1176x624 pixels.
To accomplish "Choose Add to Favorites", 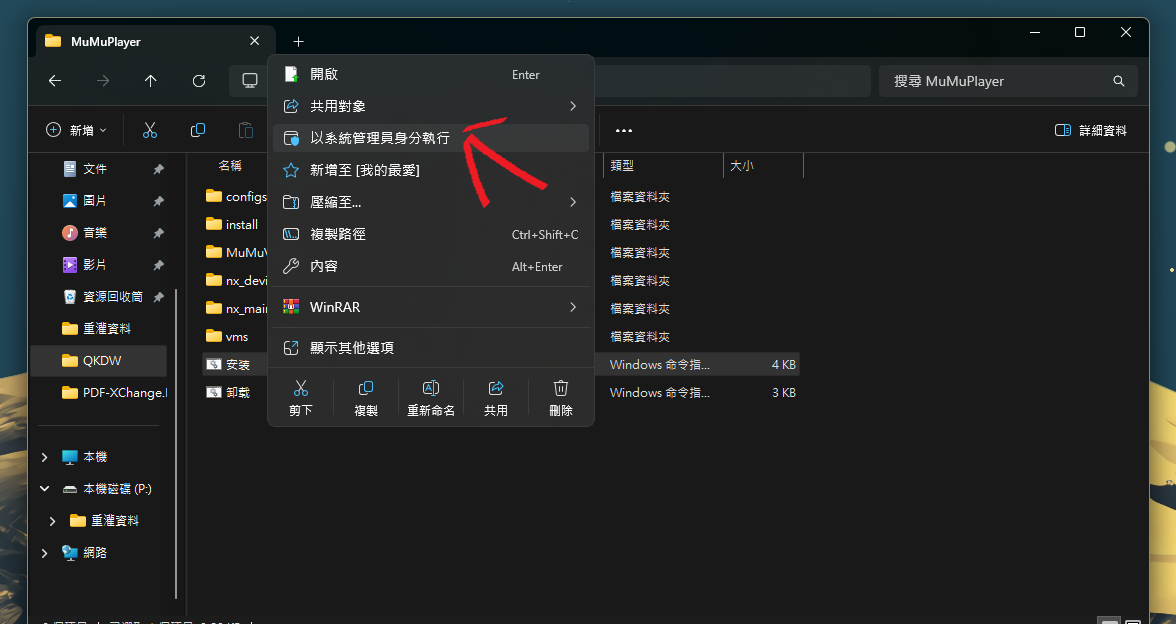I will pos(430,170).
